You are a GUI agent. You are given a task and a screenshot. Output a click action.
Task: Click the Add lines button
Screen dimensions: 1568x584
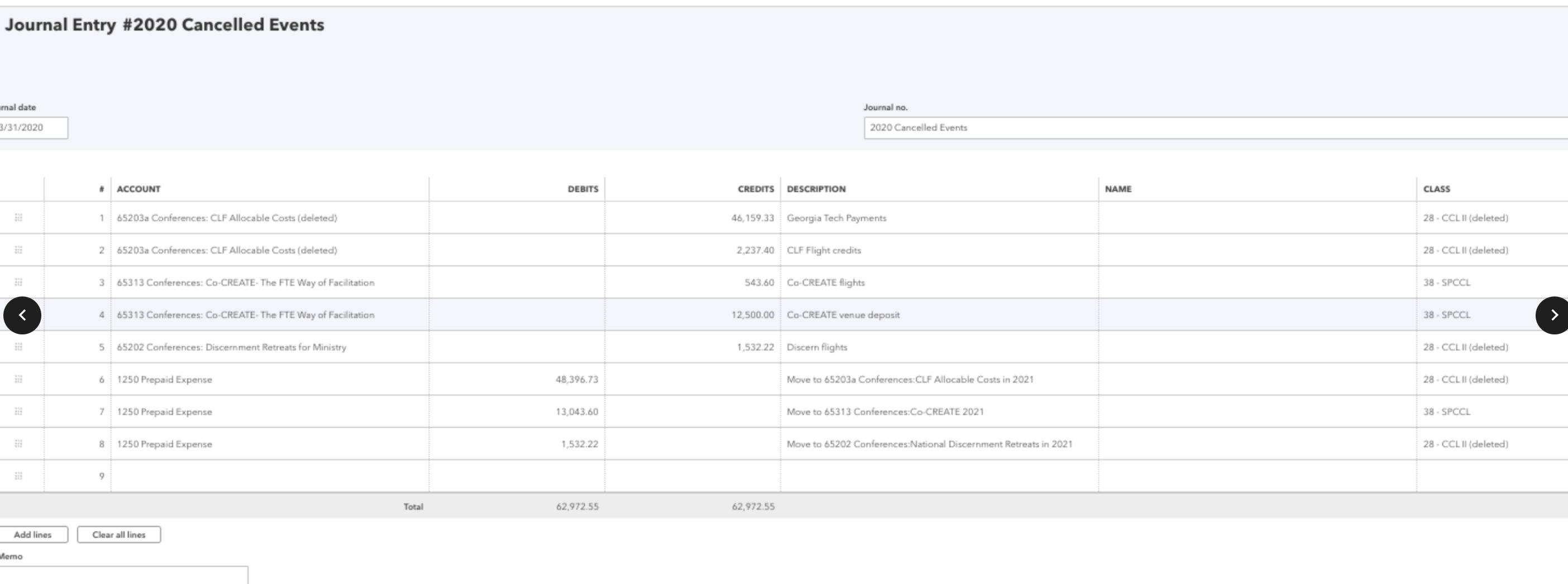tap(33, 535)
